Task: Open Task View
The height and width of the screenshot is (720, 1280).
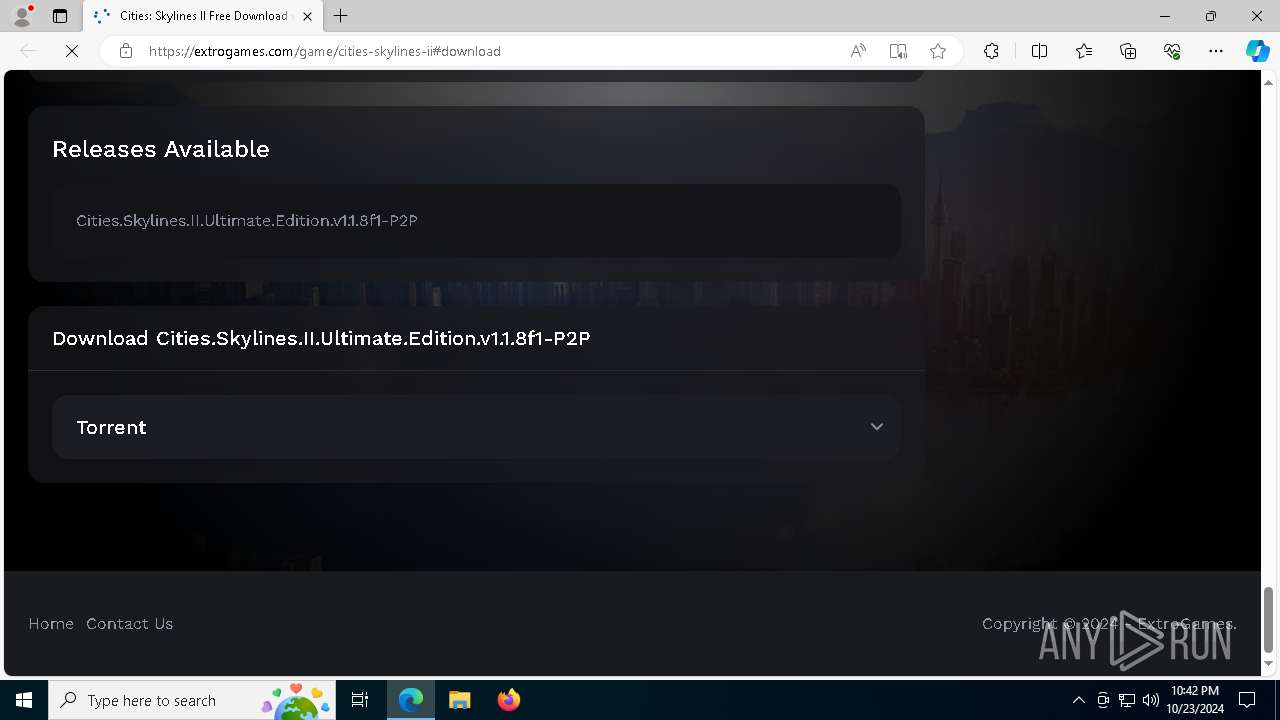Action: 360,700
